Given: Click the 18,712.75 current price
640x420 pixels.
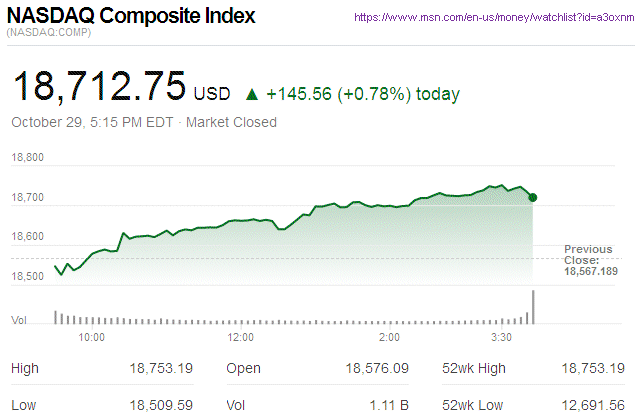Looking at the screenshot, I should pyautogui.click(x=98, y=88).
